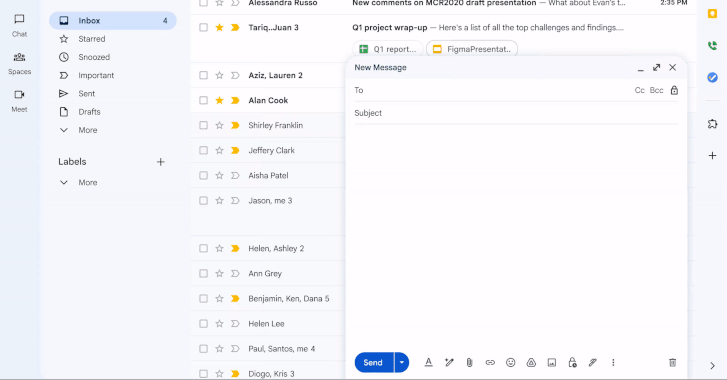Open the Inbox folder
727x380 pixels.
pos(113,20)
